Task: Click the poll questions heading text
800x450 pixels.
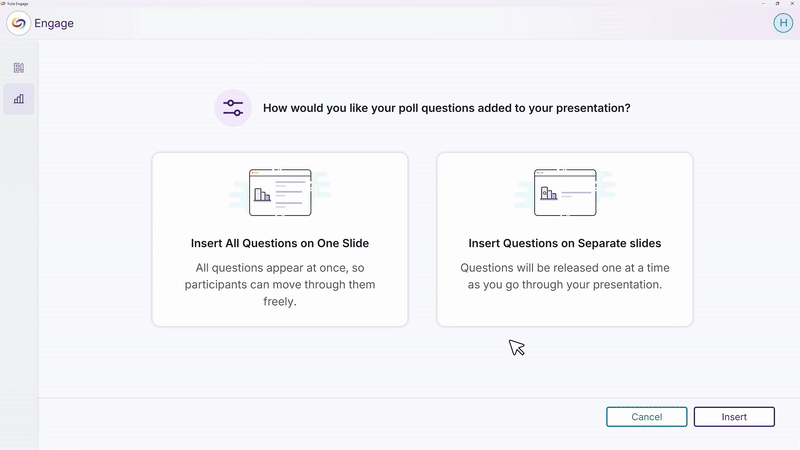Action: click(446, 108)
